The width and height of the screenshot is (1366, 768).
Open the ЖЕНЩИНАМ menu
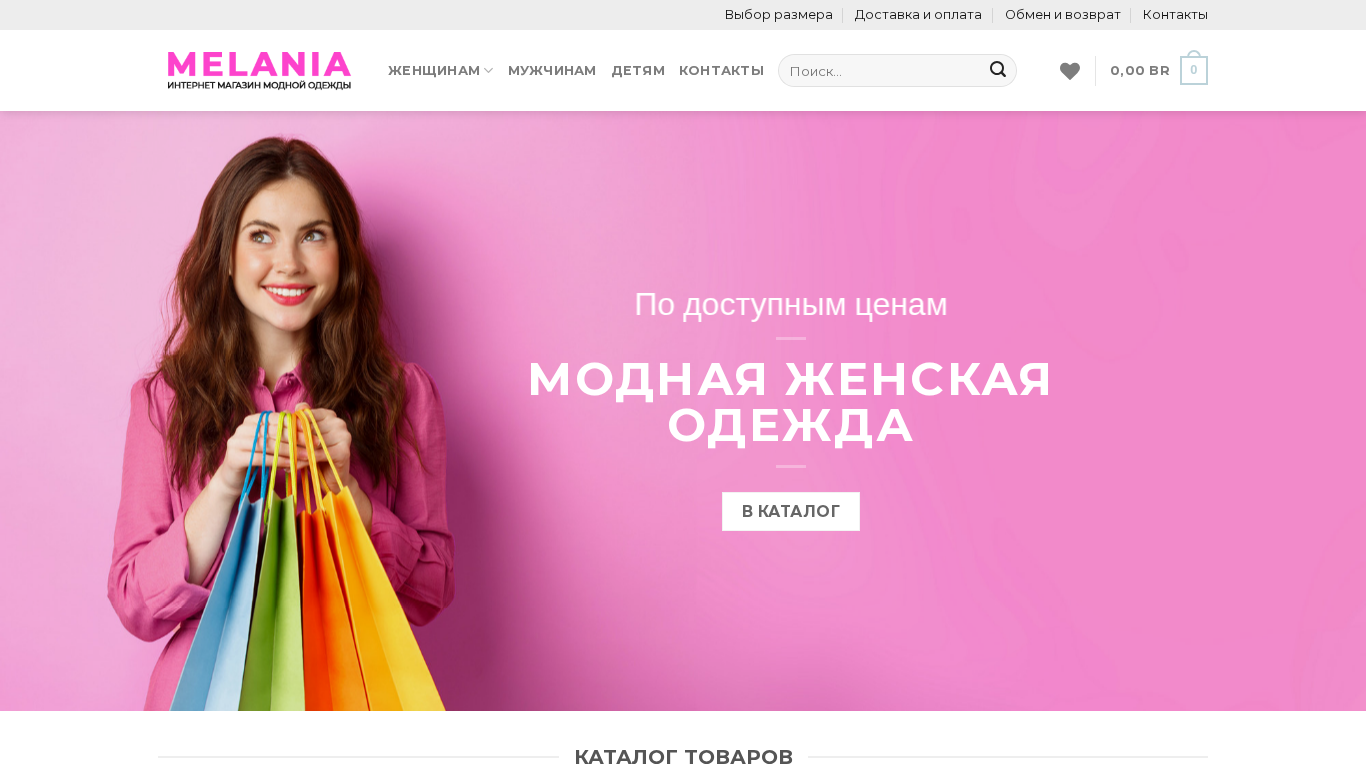(x=434, y=70)
